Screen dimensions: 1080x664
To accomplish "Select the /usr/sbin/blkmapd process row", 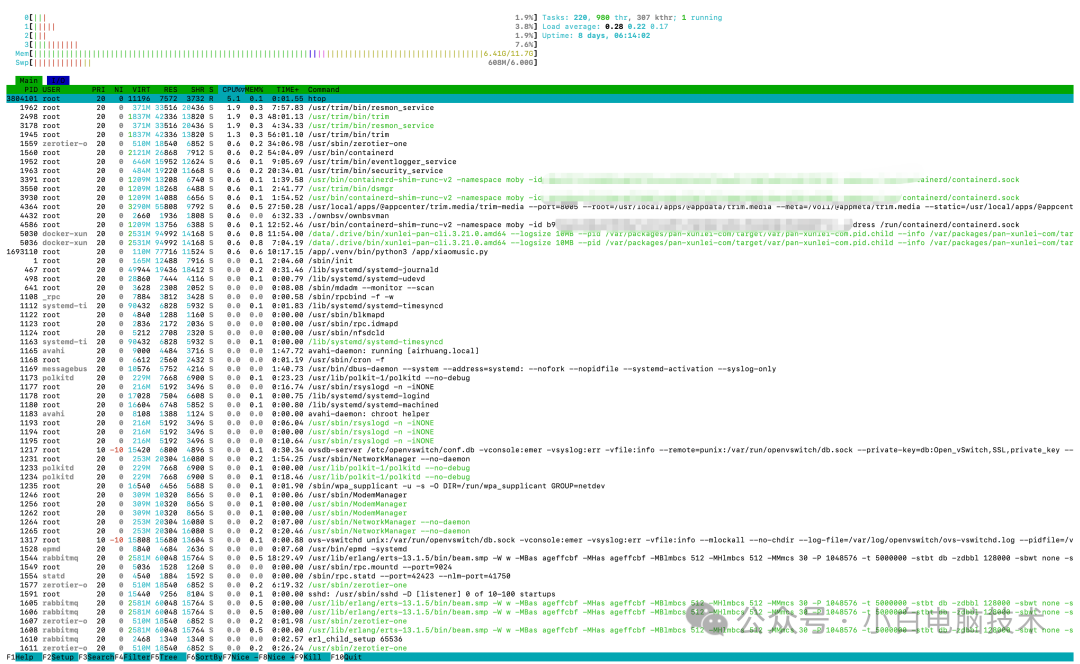I will pos(540,315).
